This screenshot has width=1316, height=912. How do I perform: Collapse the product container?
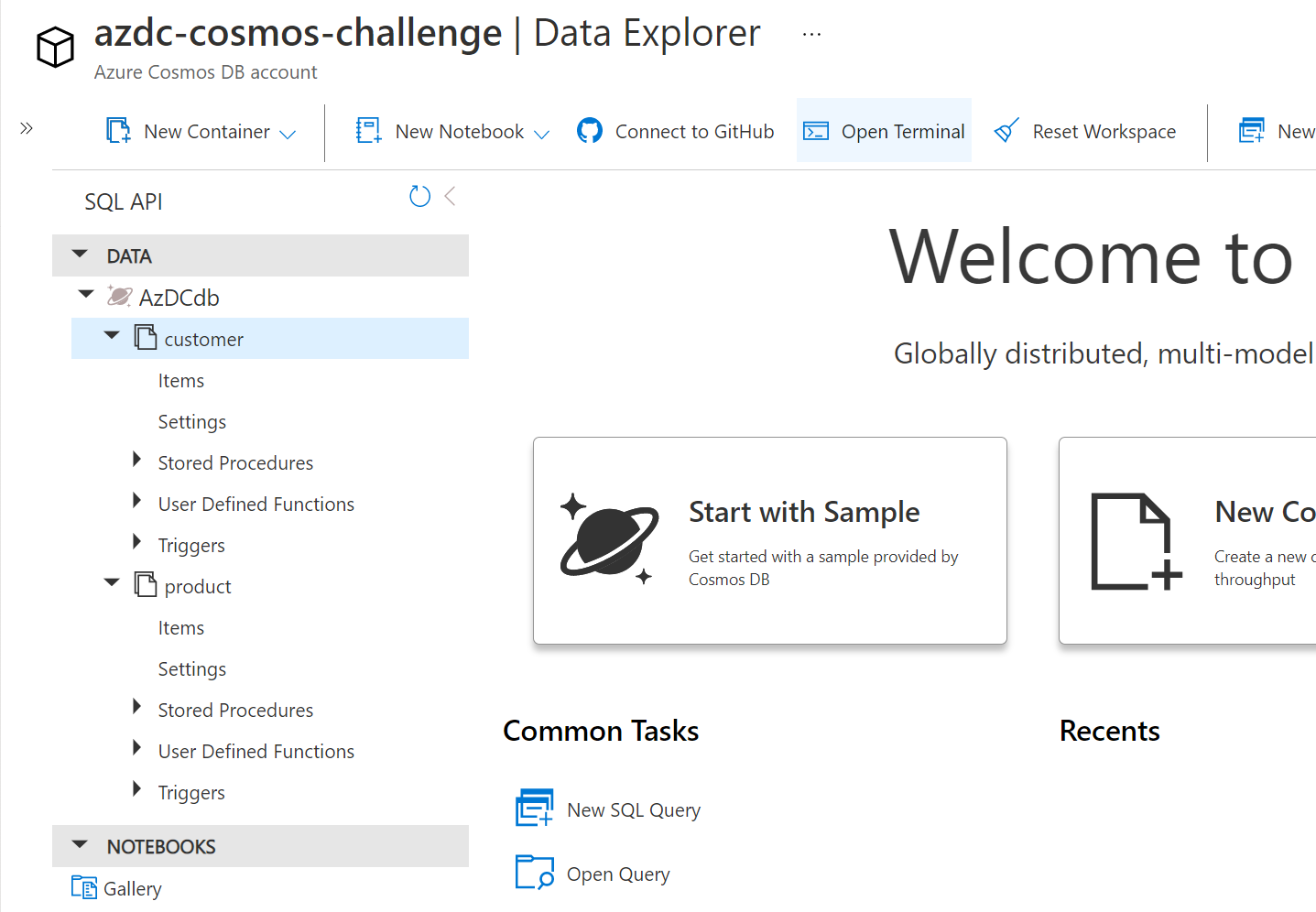pyautogui.click(x=111, y=583)
